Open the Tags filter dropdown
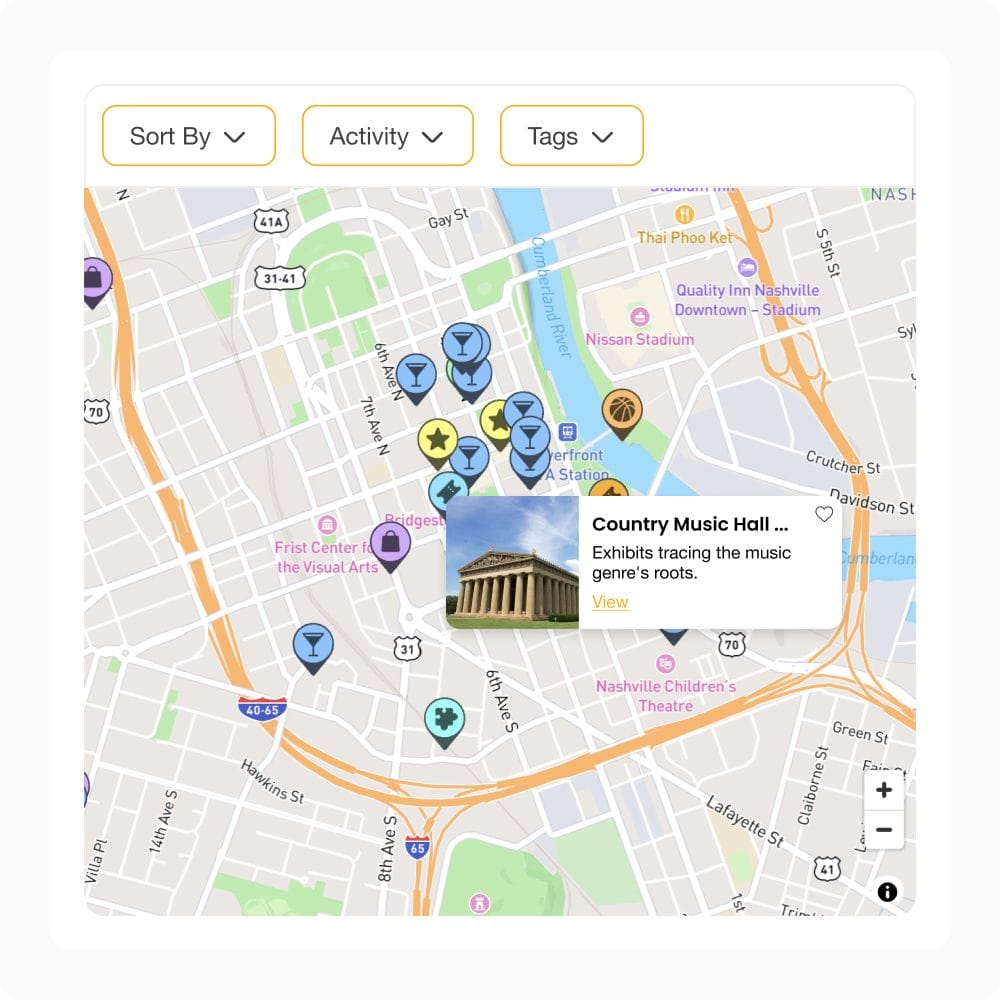The image size is (1000, 1000). click(x=571, y=136)
